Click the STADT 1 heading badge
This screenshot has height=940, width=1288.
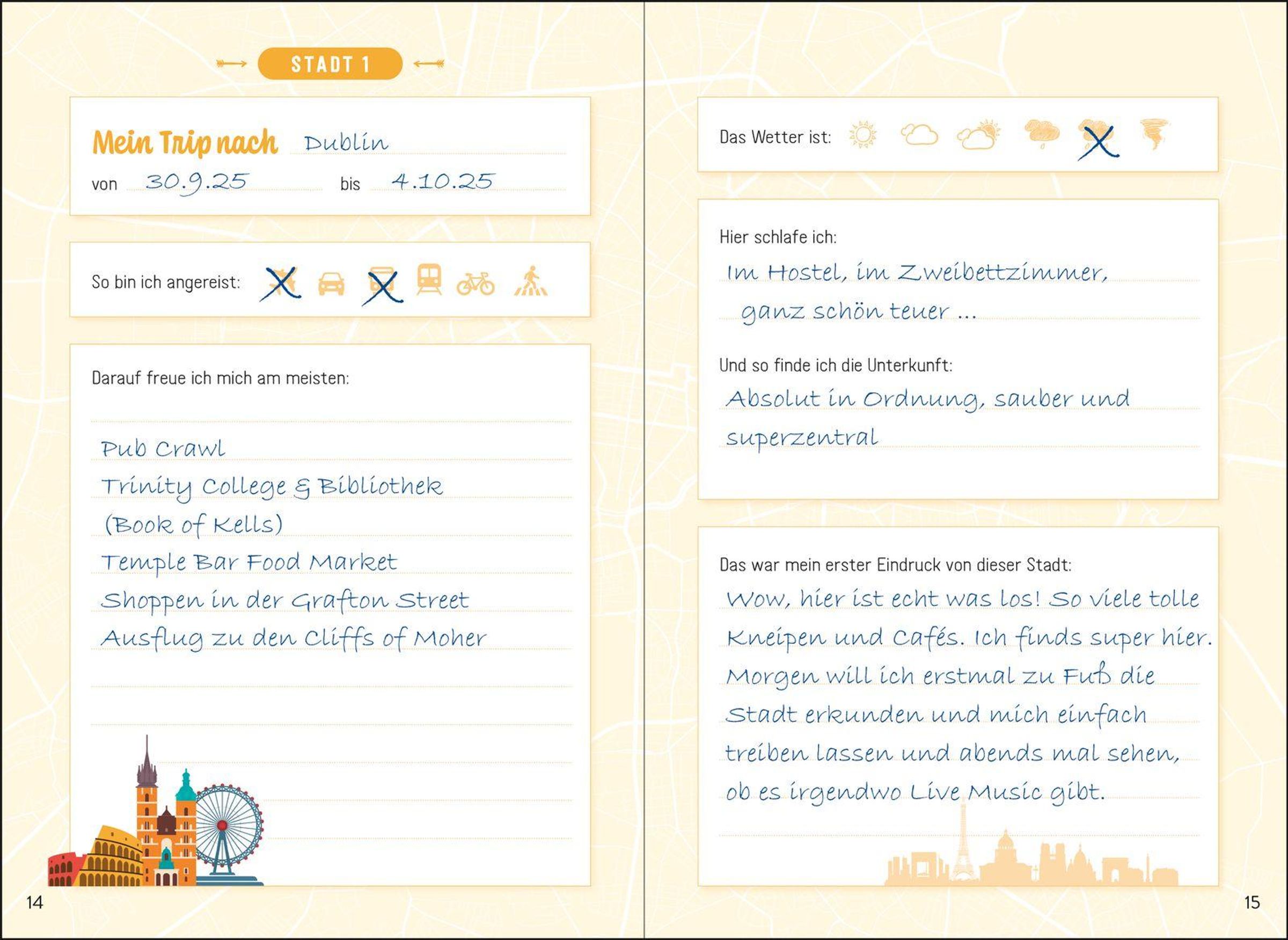tap(330, 64)
